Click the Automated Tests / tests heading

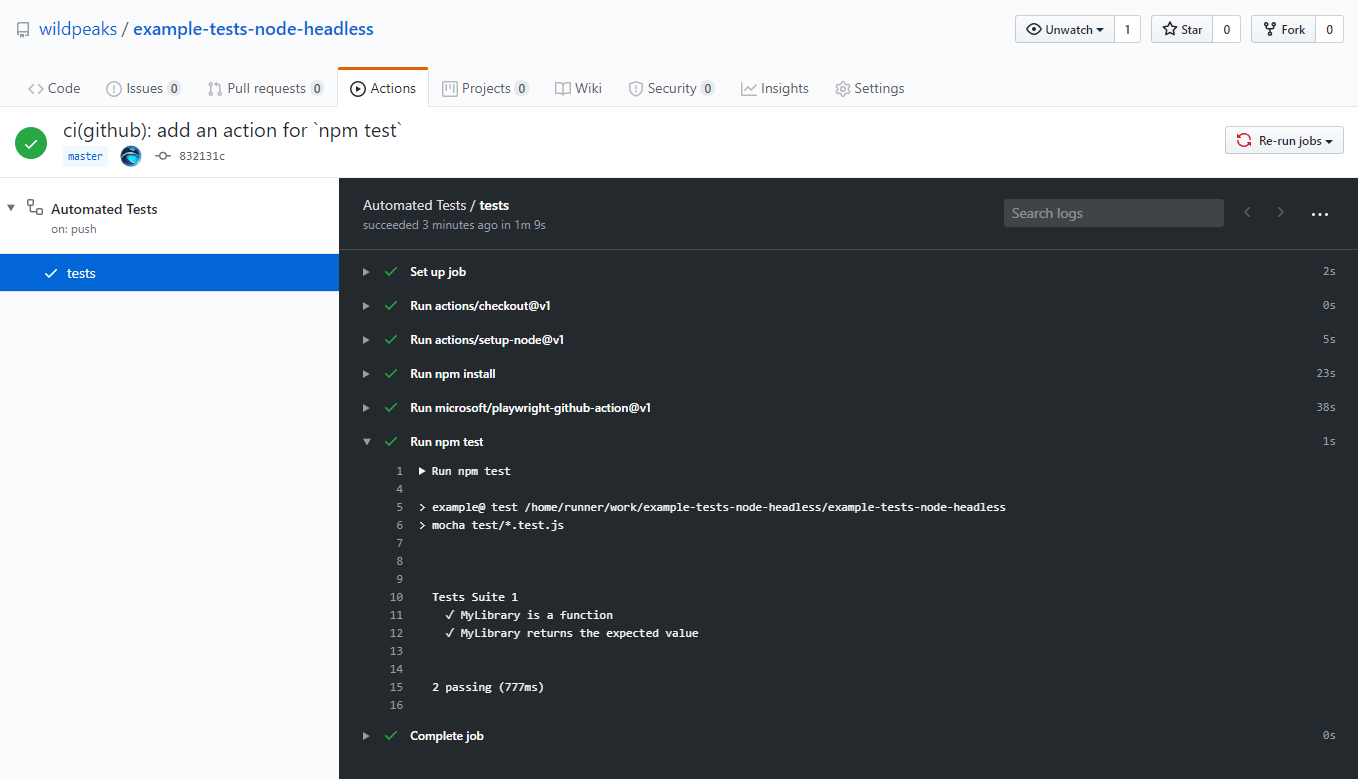[x=436, y=205]
